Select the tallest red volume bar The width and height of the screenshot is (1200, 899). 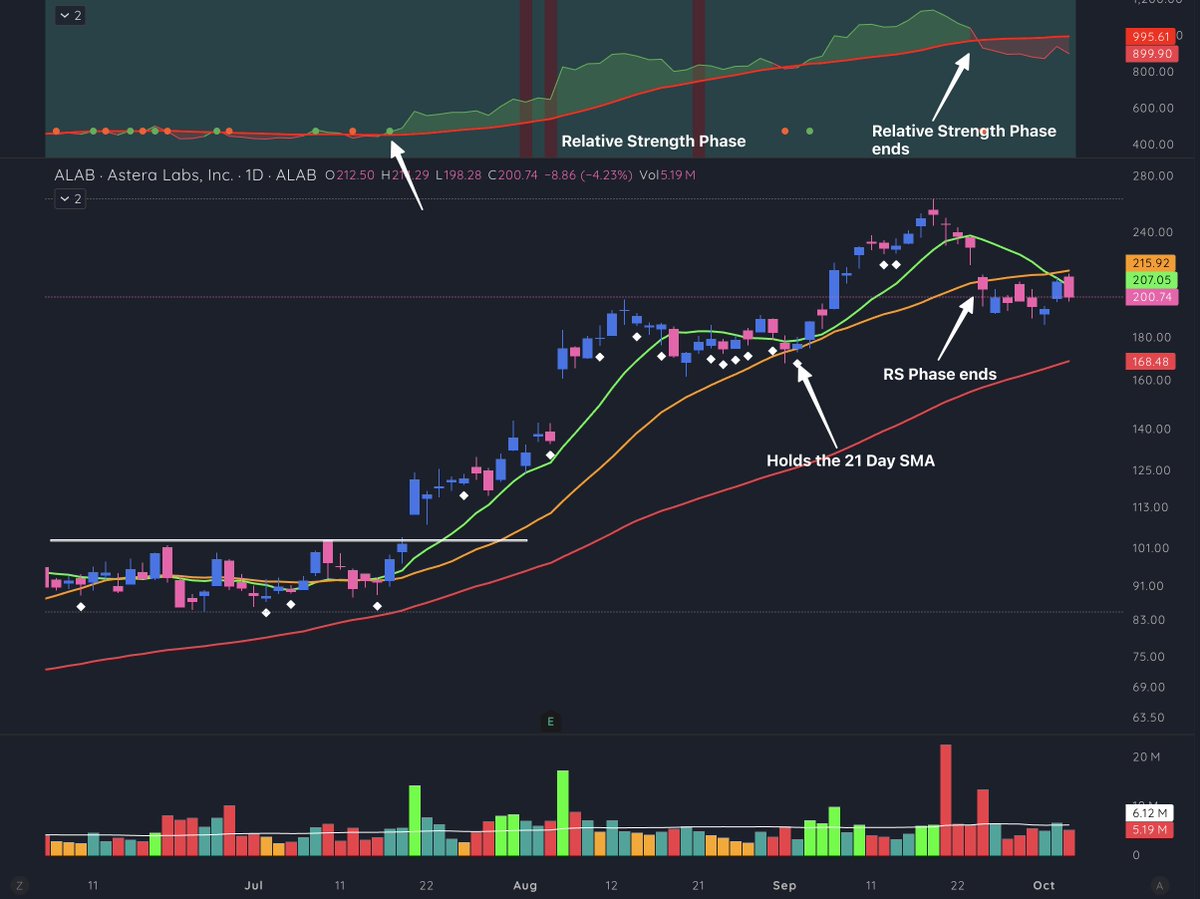pyautogui.click(x=946, y=800)
